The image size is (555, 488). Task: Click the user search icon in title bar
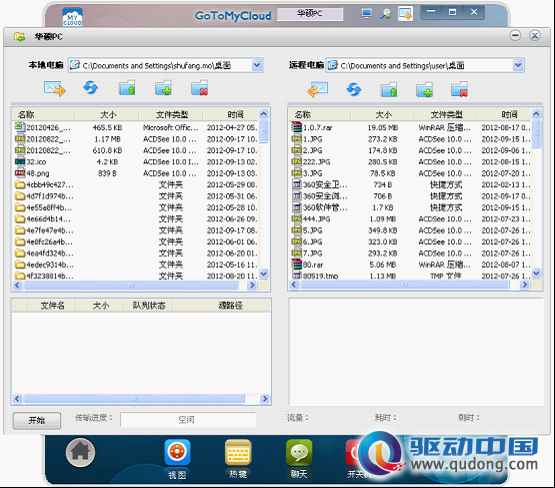click(385, 14)
